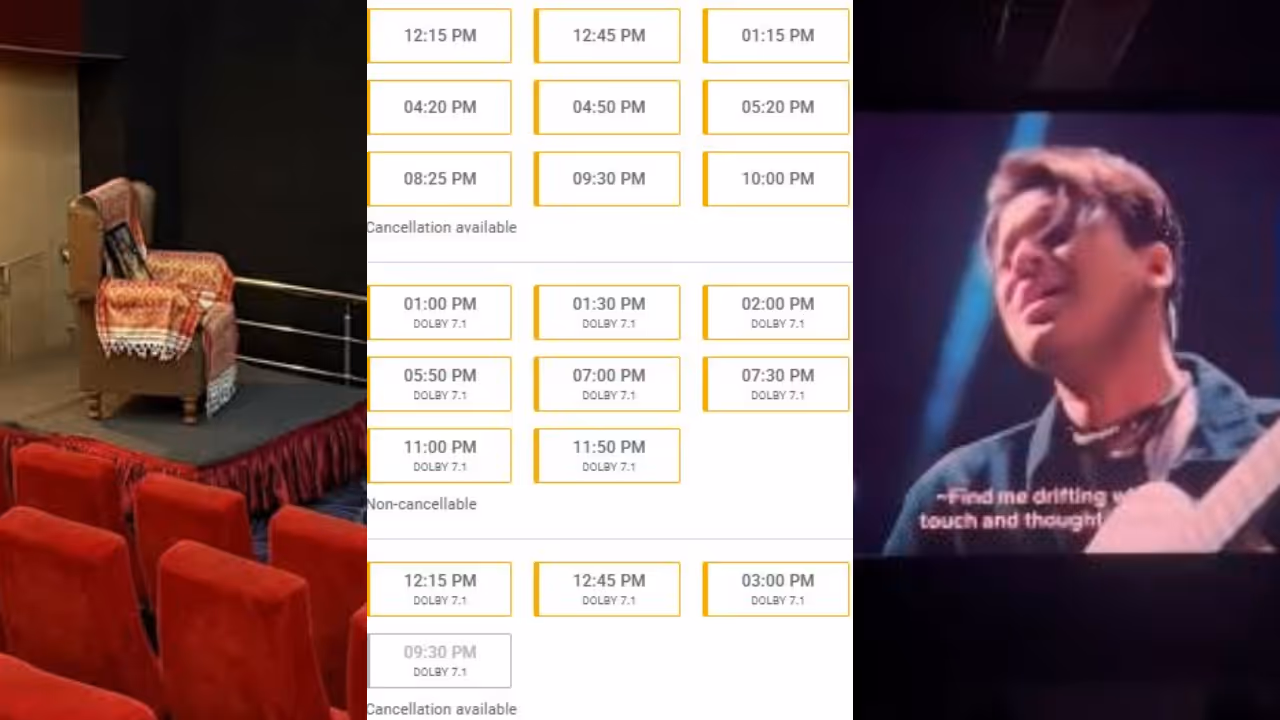Select the 04:50 PM showtime
1280x720 pixels.
[608, 107]
